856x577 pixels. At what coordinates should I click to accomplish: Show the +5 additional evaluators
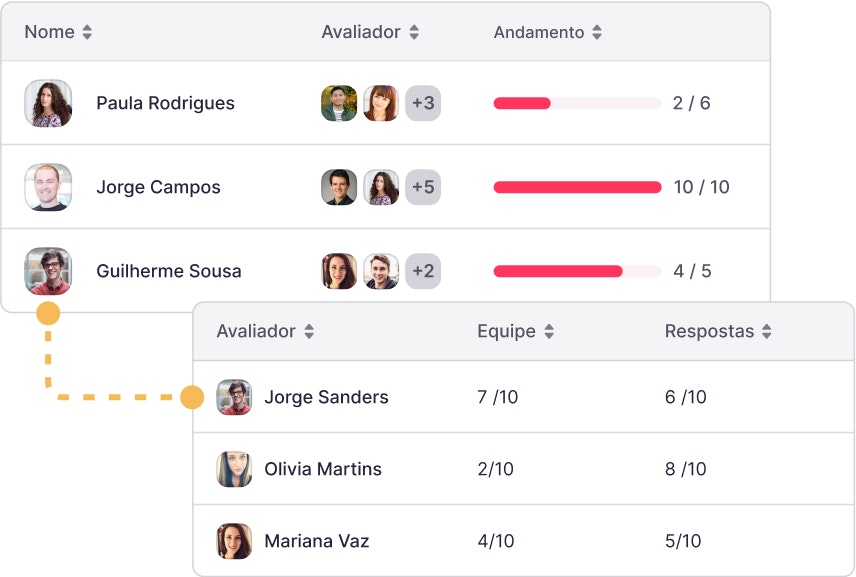pos(423,187)
